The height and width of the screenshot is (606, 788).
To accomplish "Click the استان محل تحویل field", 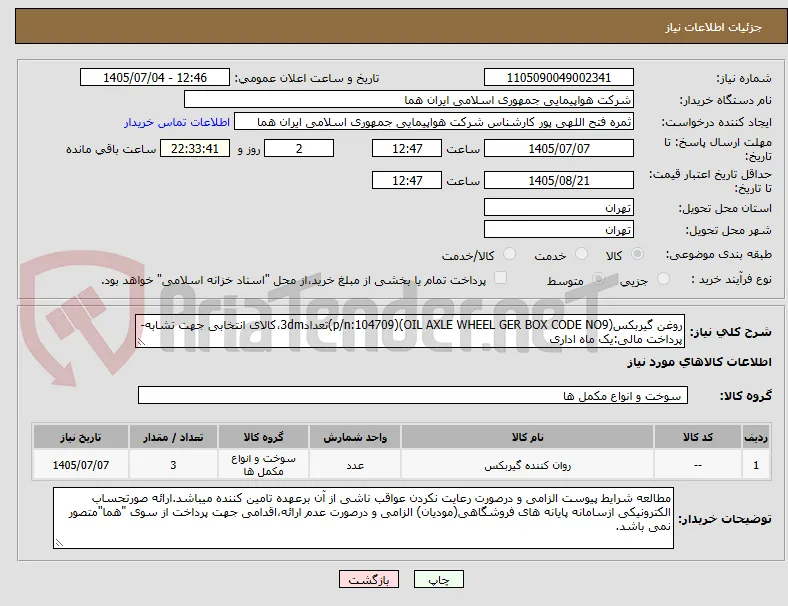I will 558,208.
